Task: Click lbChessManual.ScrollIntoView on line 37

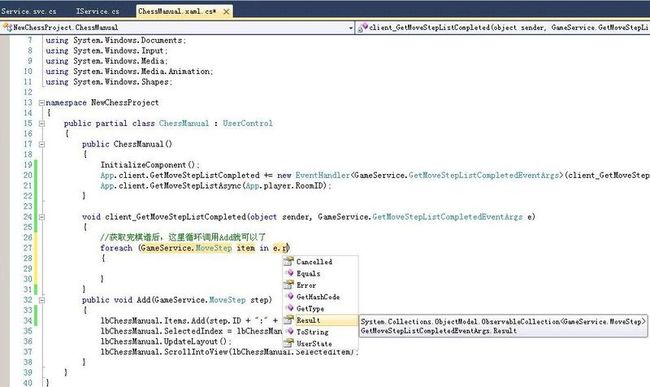Action: point(165,352)
